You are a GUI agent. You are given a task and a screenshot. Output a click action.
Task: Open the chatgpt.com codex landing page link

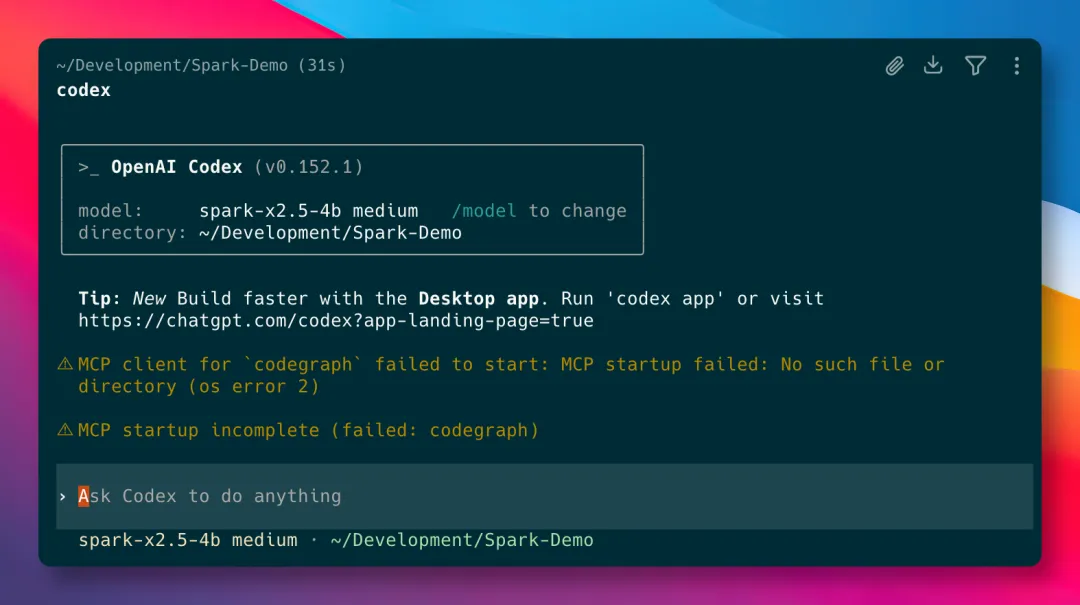click(335, 320)
